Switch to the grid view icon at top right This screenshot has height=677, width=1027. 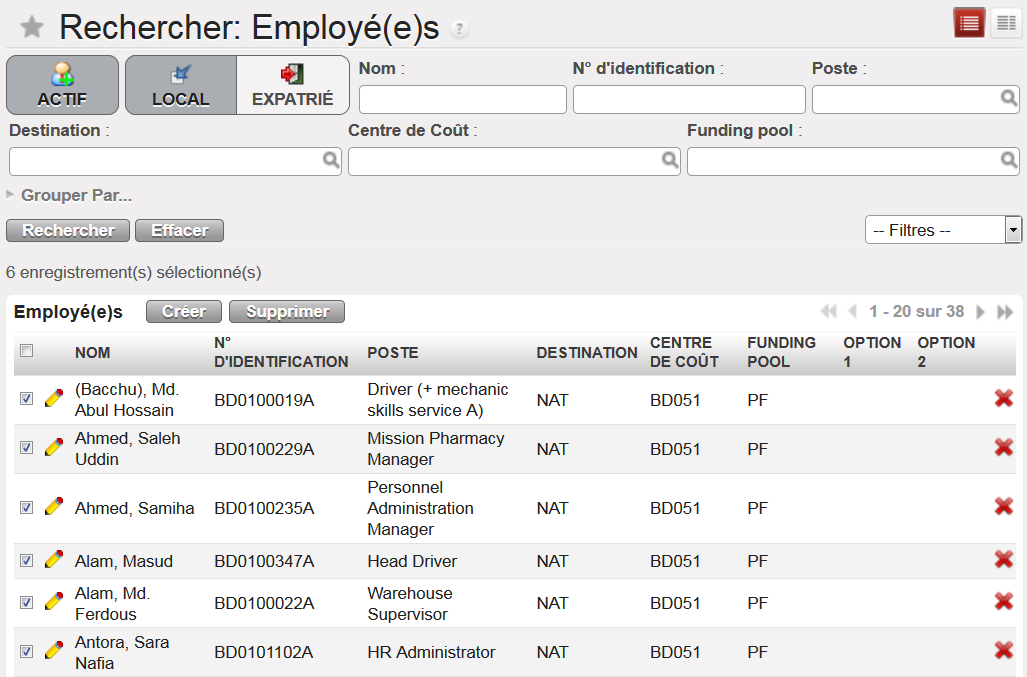[1004, 24]
